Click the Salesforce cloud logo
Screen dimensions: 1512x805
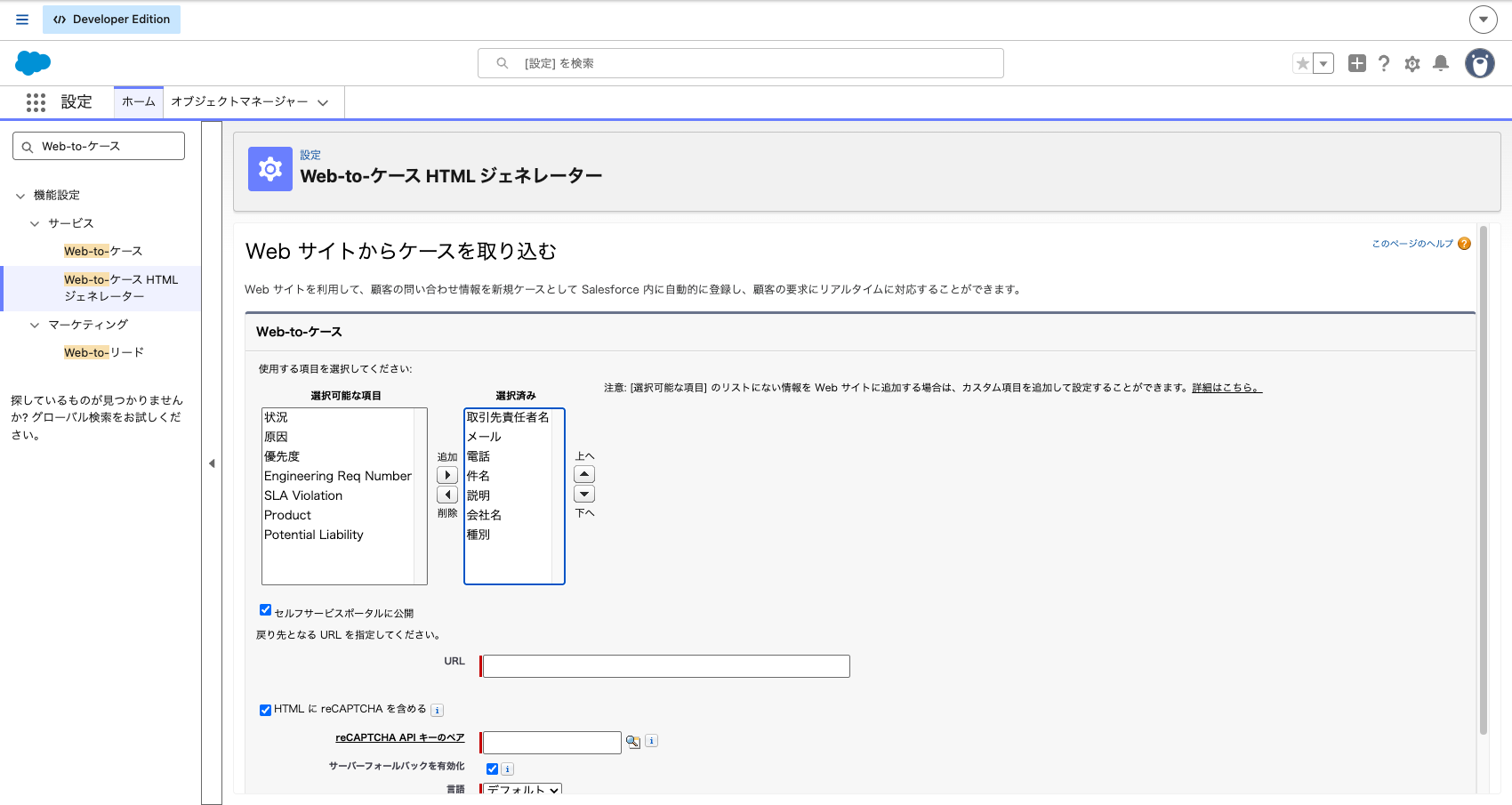pyautogui.click(x=33, y=63)
